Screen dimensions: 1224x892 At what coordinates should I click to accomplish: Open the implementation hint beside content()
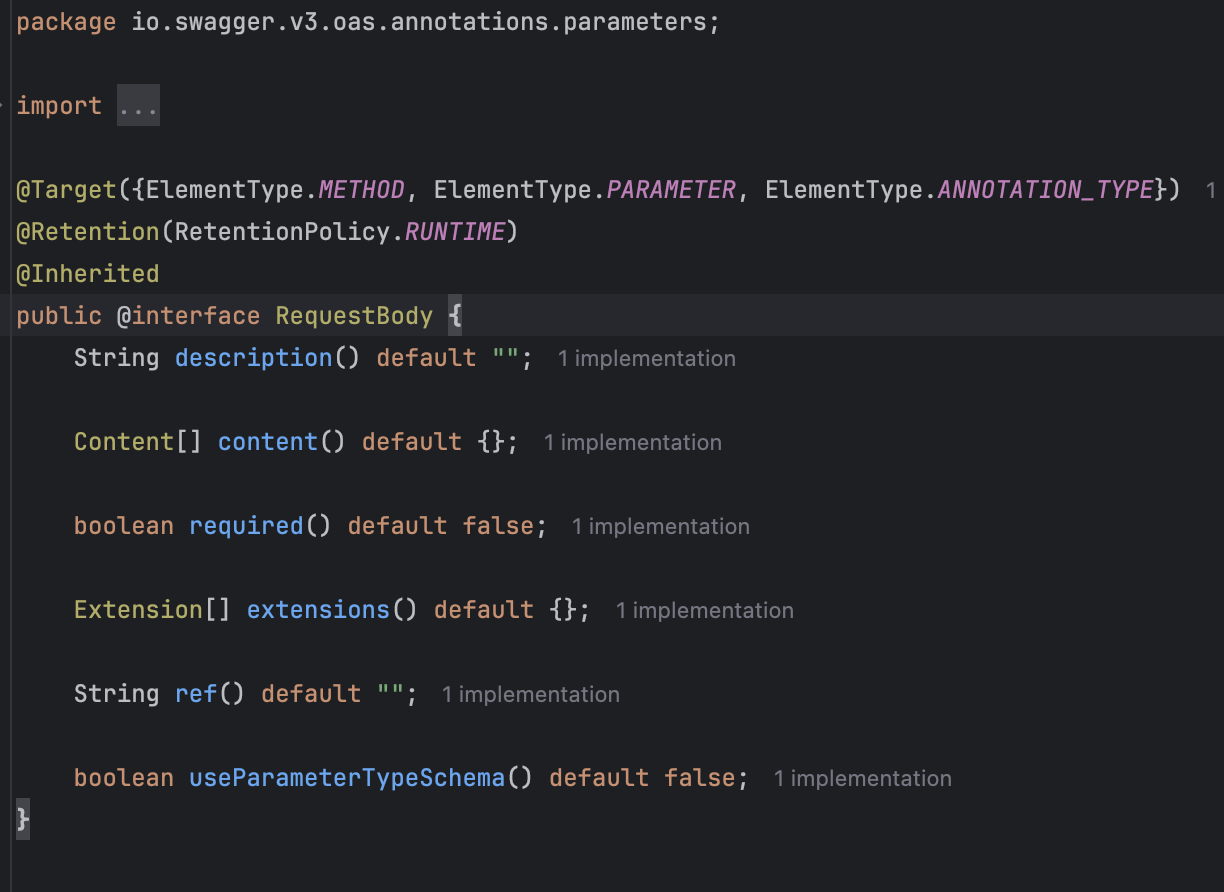point(633,442)
